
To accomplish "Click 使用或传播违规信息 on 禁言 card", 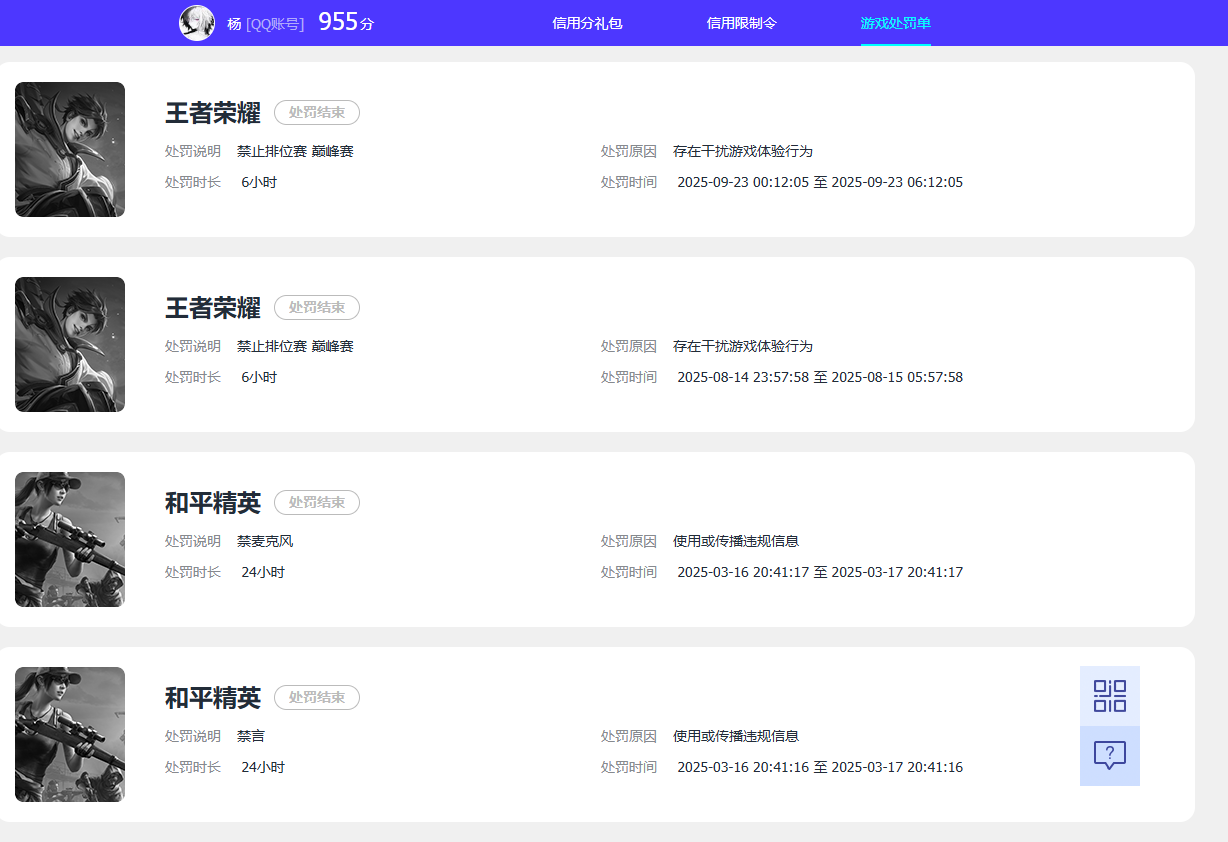I will click(x=736, y=736).
